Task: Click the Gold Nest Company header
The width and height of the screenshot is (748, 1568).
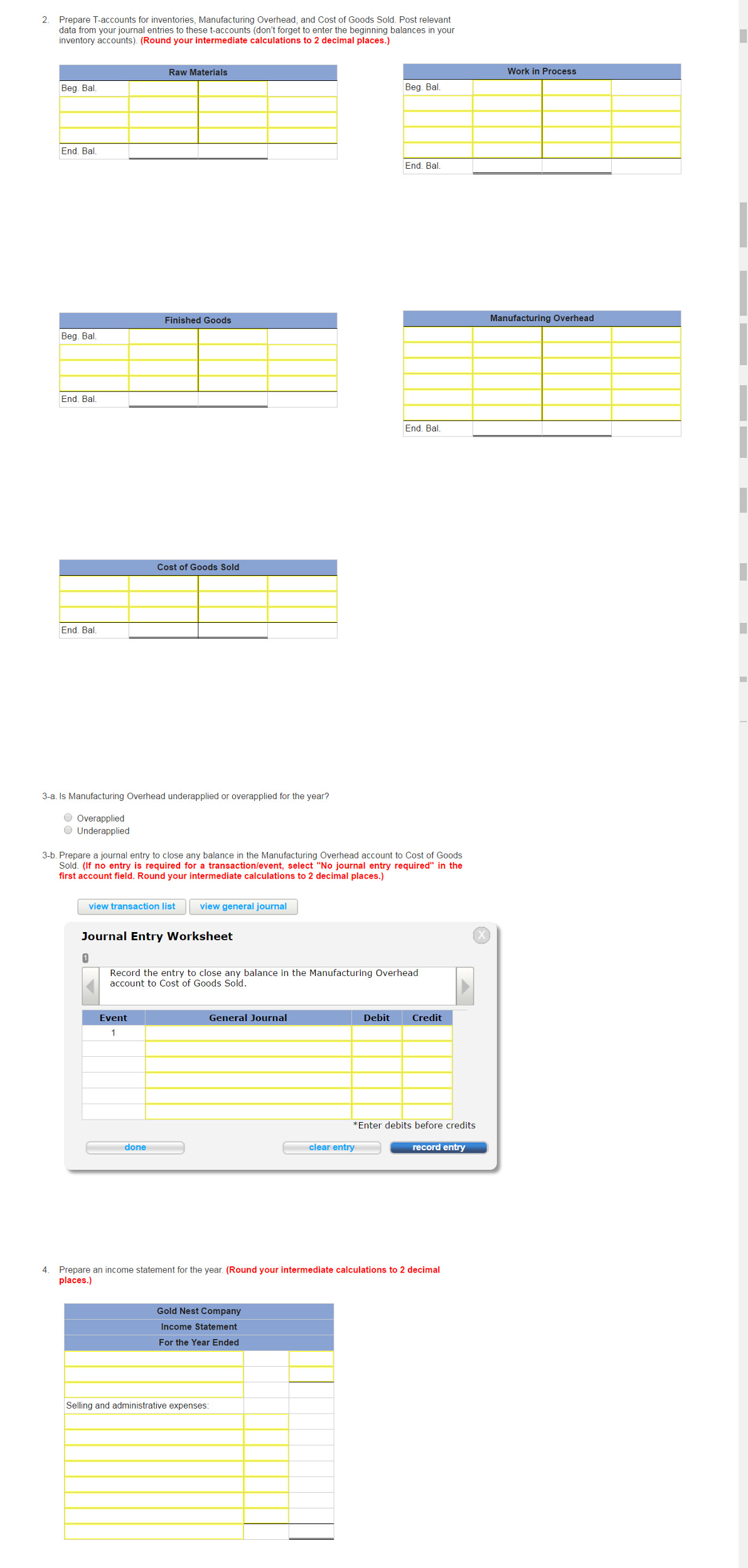Action: click(x=199, y=1311)
